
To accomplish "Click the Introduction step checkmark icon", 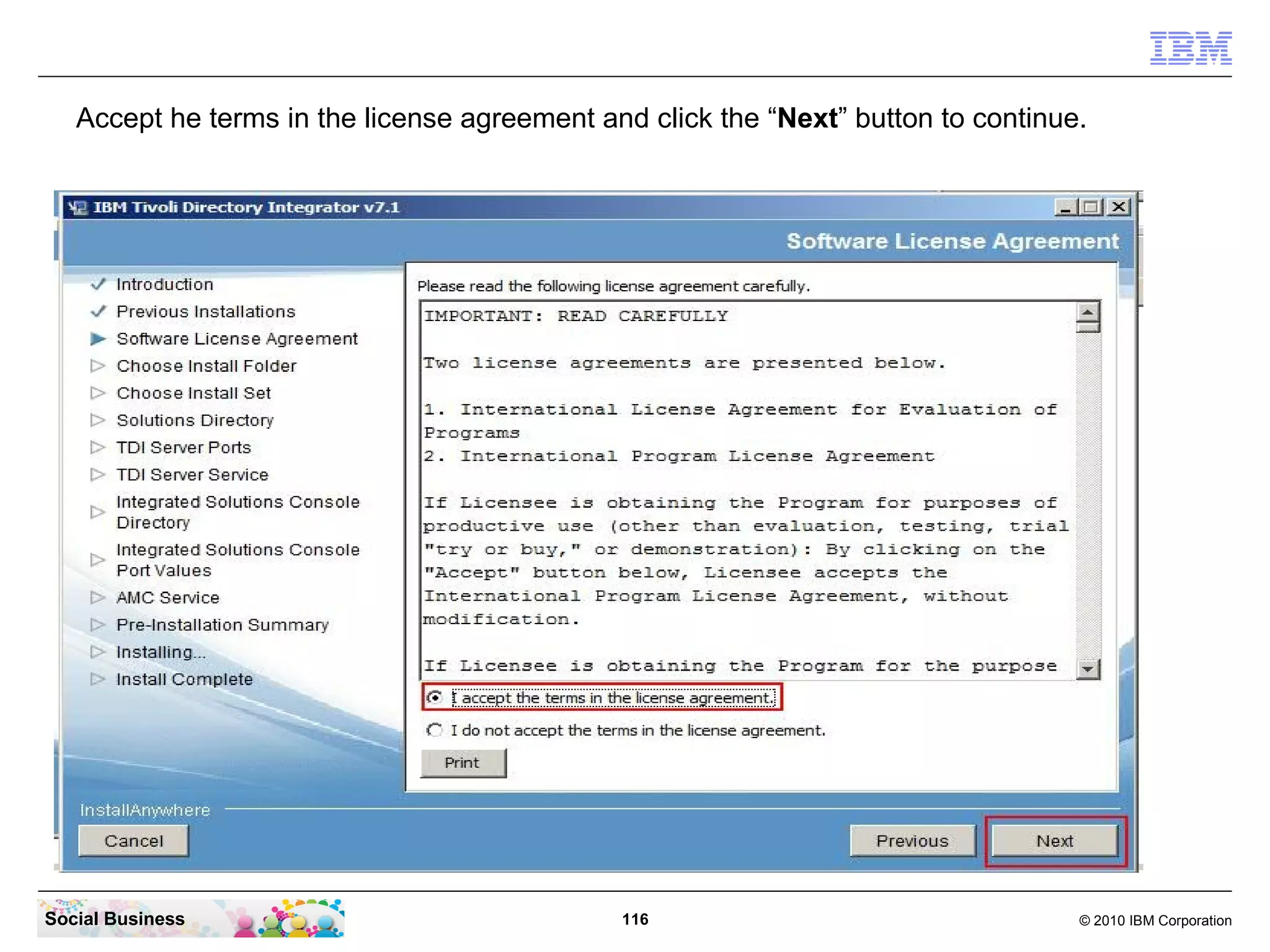I will pos(98,284).
